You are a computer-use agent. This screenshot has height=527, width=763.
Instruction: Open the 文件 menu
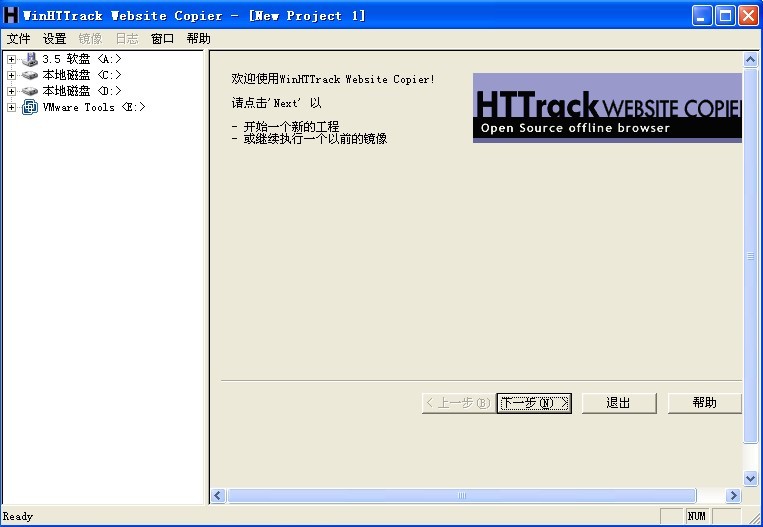click(x=18, y=38)
